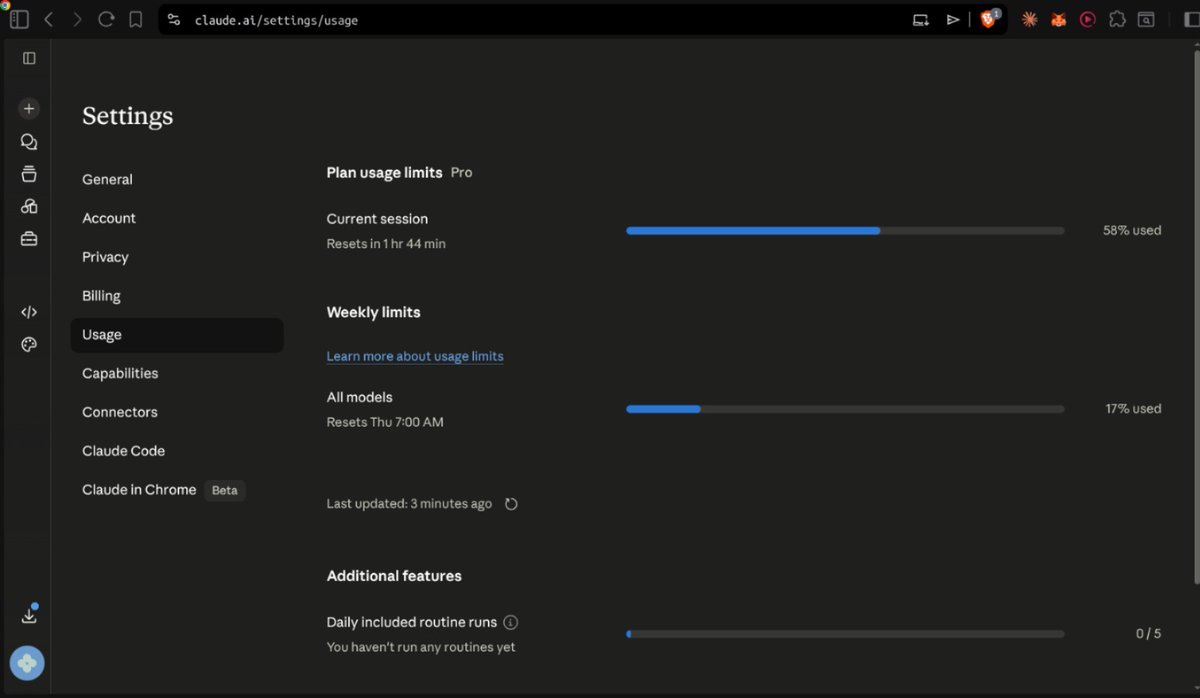Click 'Resets Thu 7:00 AM' text

385,422
